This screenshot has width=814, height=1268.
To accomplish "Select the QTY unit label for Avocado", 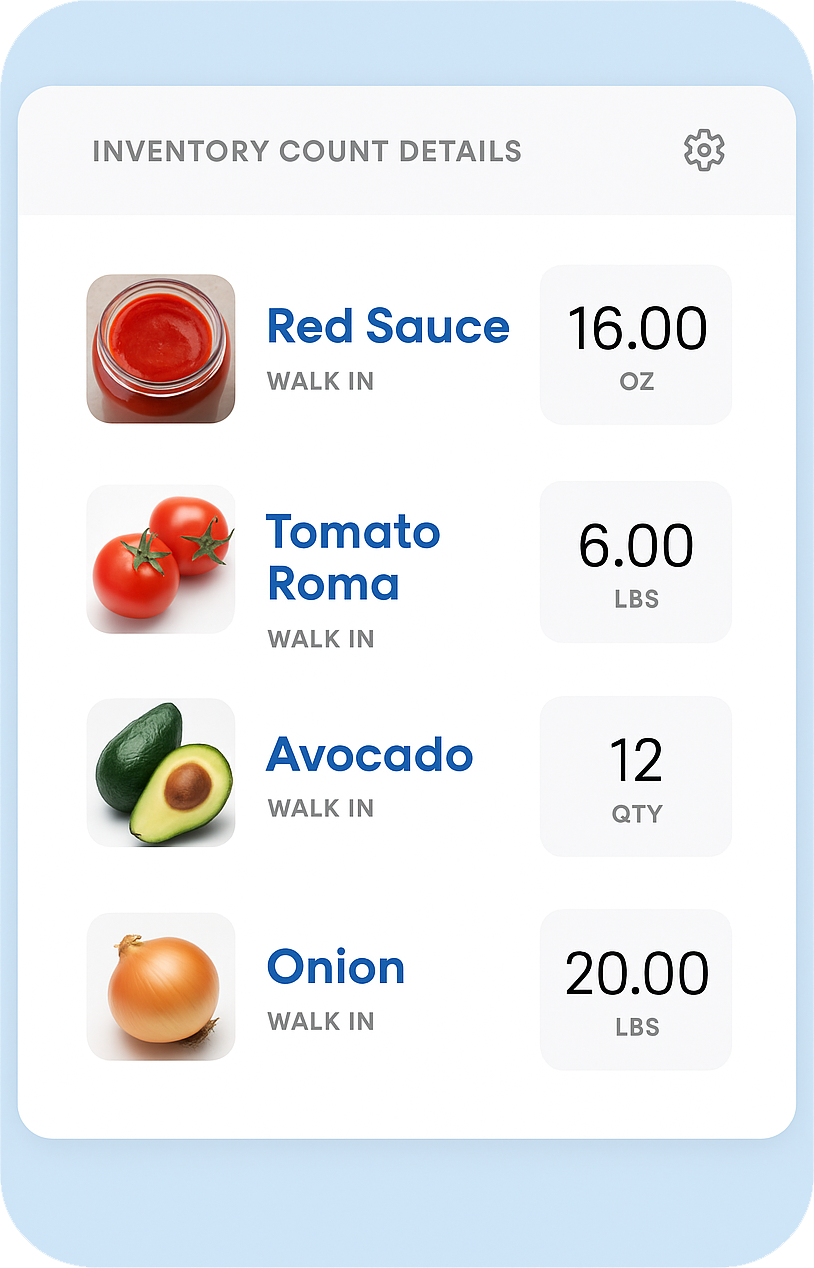I will [x=637, y=814].
